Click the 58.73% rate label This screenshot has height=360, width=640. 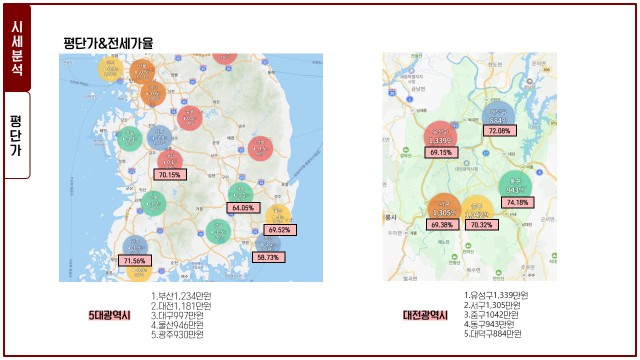coord(268,257)
